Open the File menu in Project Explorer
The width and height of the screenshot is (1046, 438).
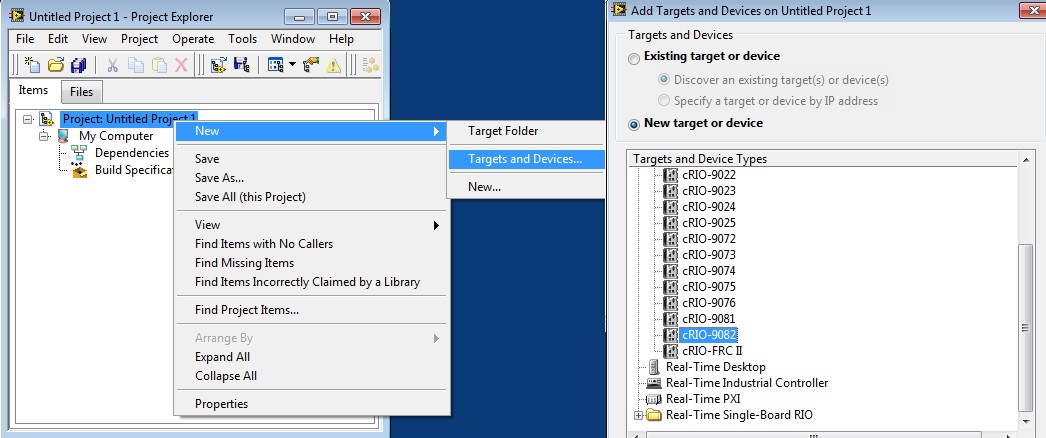click(x=25, y=39)
